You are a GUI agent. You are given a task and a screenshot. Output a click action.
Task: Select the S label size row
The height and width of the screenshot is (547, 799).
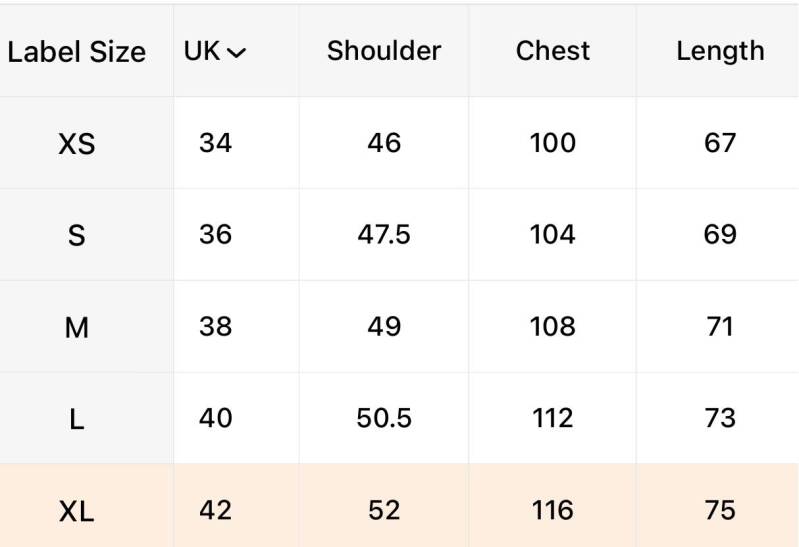pyautogui.click(x=77, y=236)
